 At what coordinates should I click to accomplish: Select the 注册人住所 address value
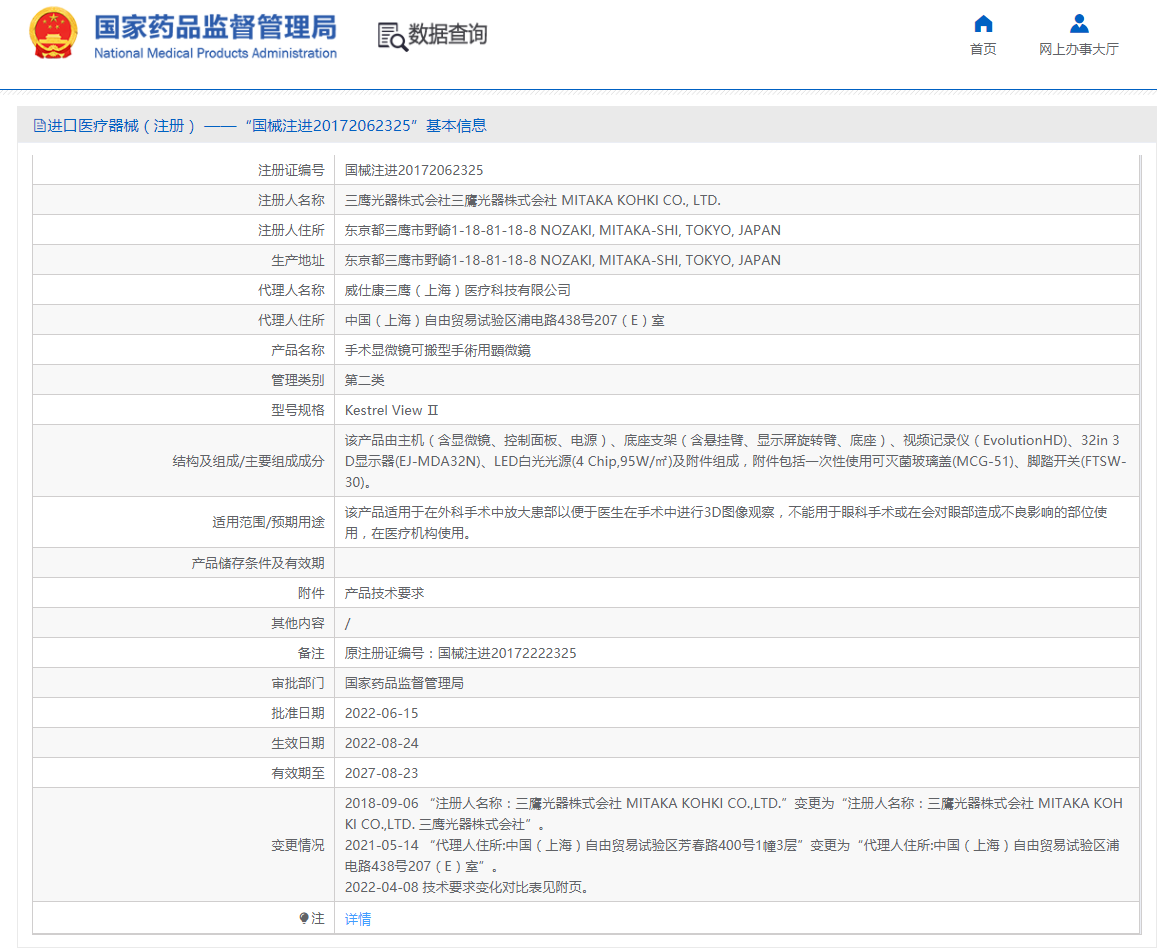(x=562, y=230)
